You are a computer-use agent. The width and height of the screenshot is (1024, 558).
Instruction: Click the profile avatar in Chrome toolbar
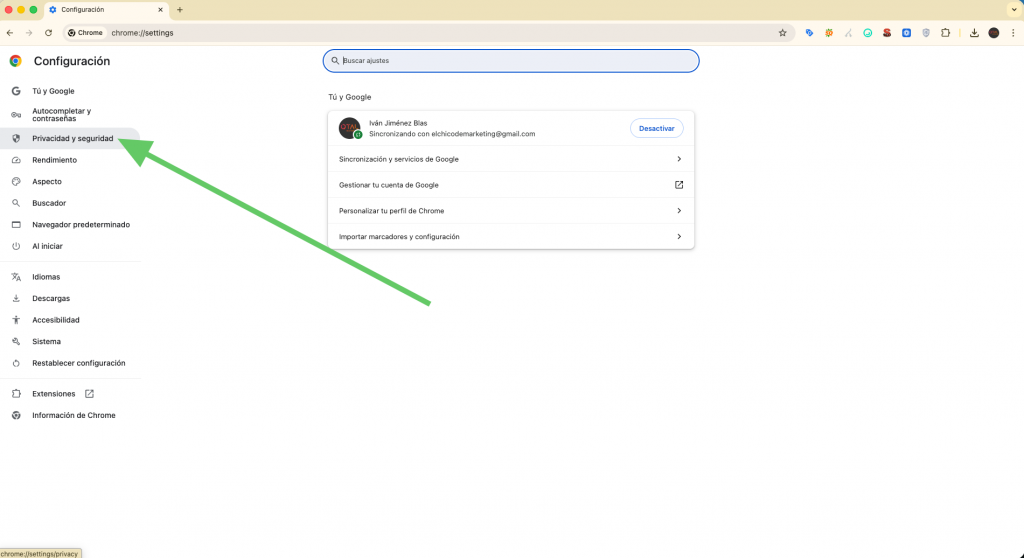tap(993, 33)
